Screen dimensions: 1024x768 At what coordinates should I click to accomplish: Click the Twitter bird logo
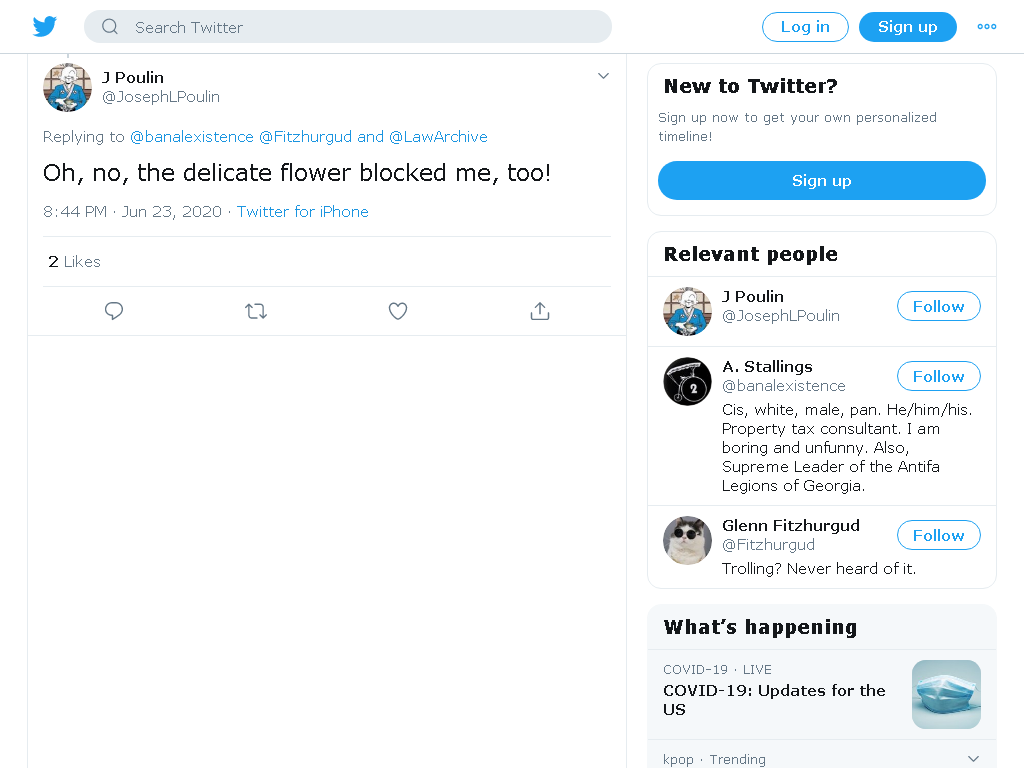44,27
